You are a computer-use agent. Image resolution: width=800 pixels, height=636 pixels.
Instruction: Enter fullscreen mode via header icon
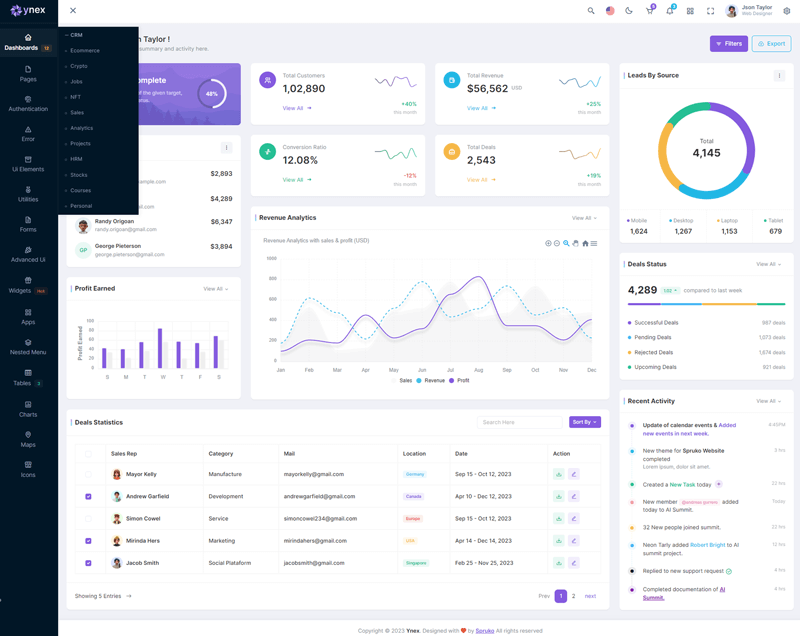point(711,11)
